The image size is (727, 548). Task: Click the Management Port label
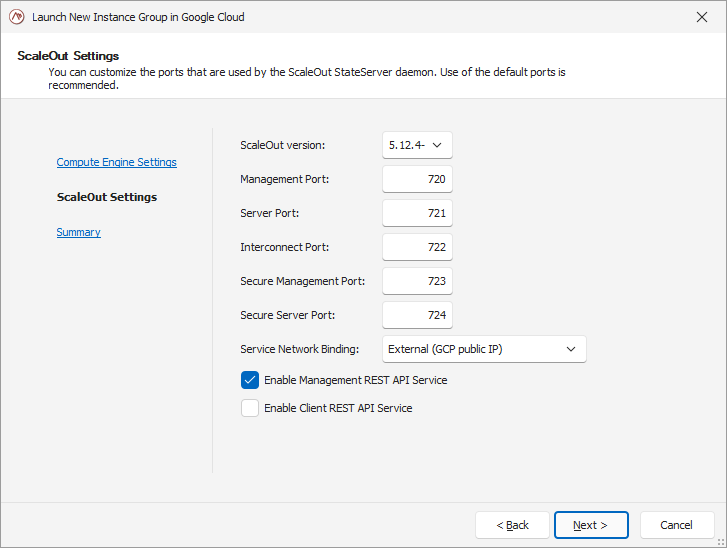pos(285,179)
